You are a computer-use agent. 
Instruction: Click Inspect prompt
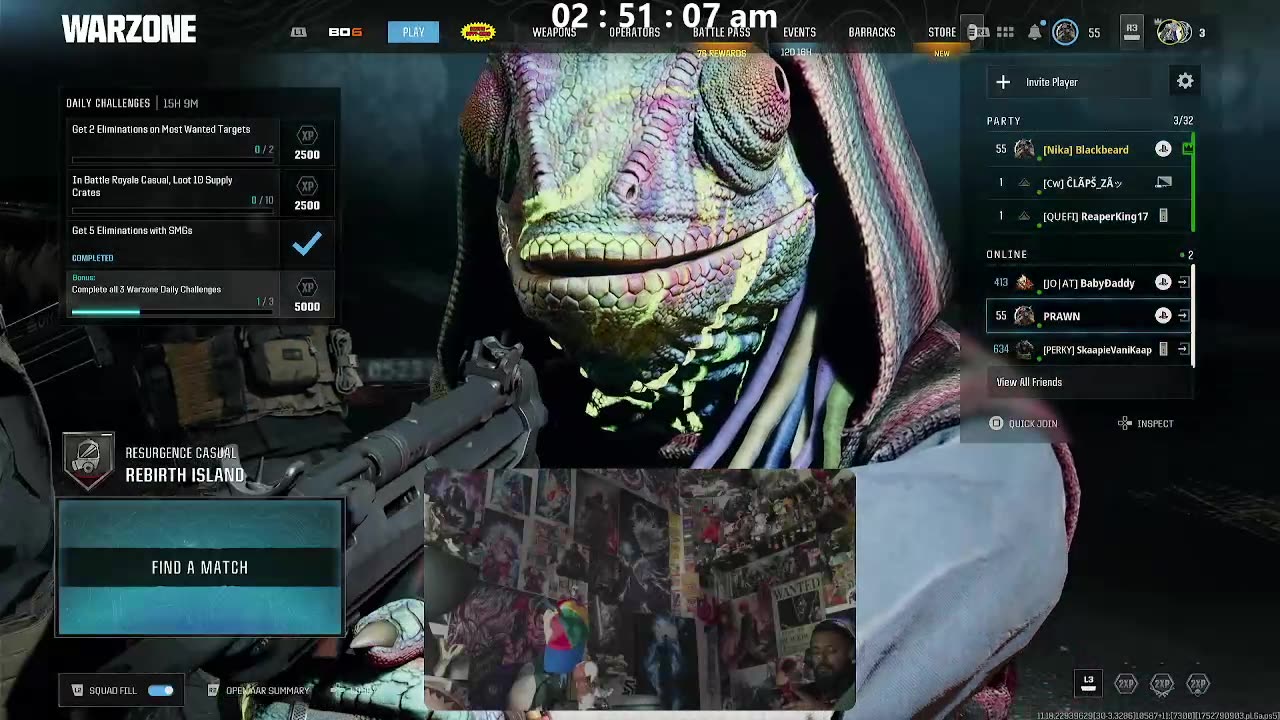1146,424
